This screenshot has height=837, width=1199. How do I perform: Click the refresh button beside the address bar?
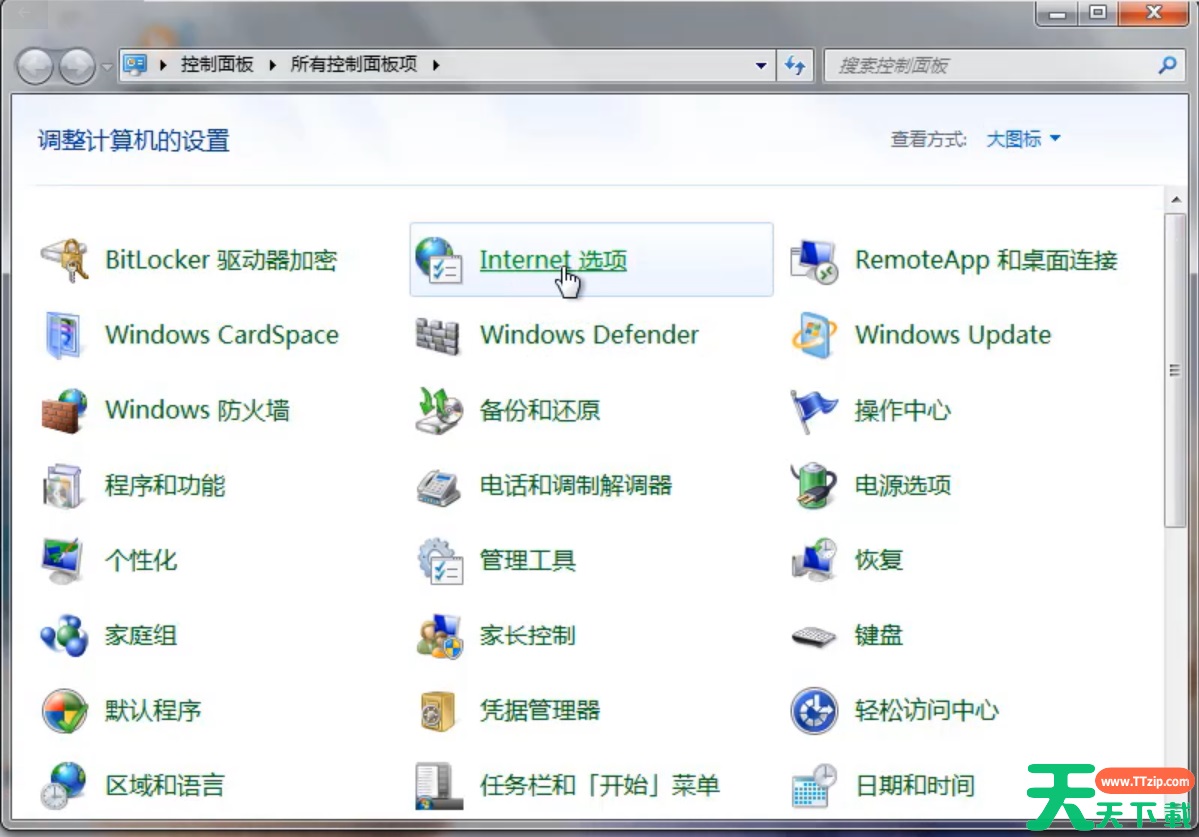click(x=795, y=66)
